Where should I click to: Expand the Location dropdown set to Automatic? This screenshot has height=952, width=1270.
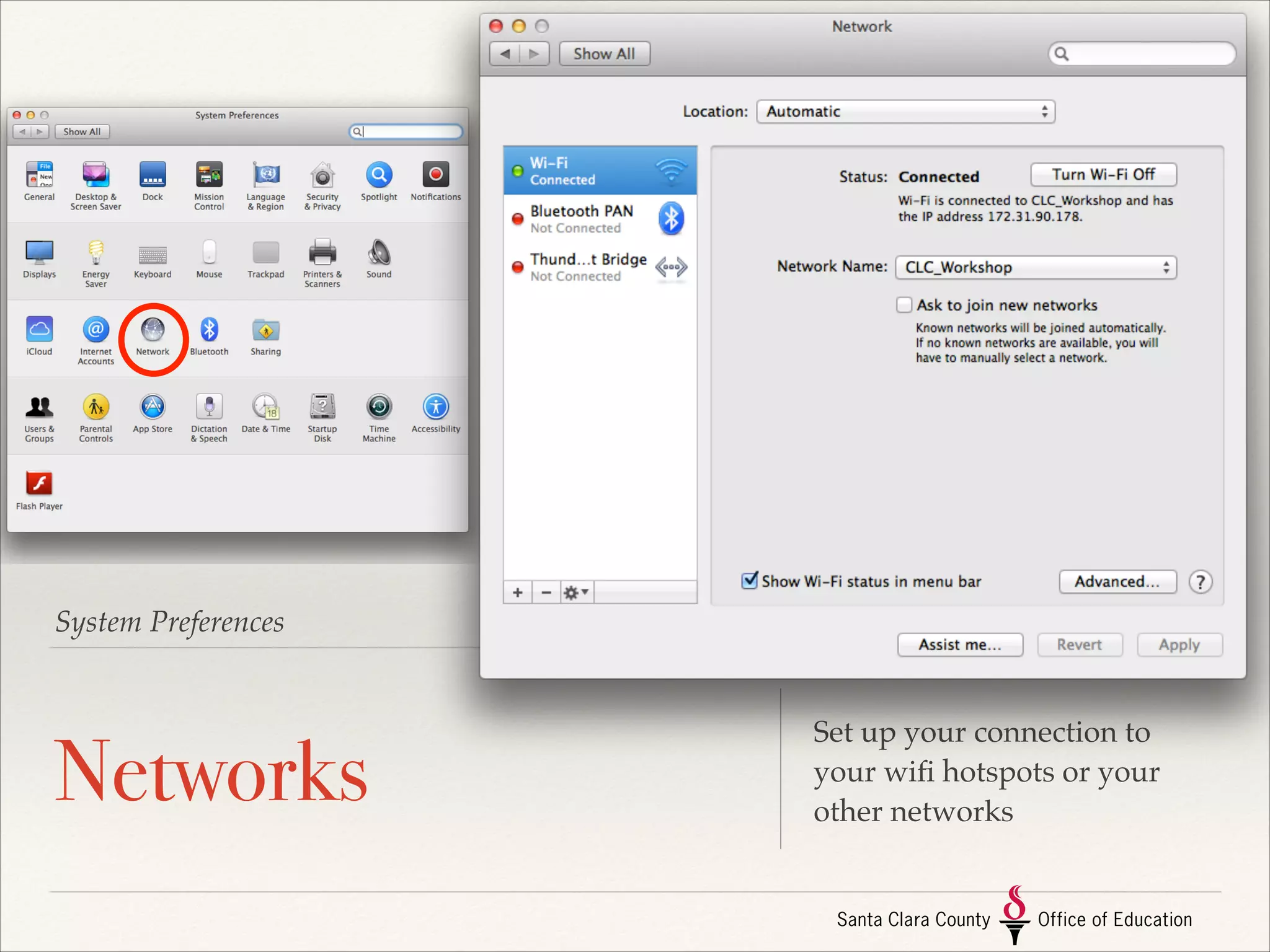[905, 112]
